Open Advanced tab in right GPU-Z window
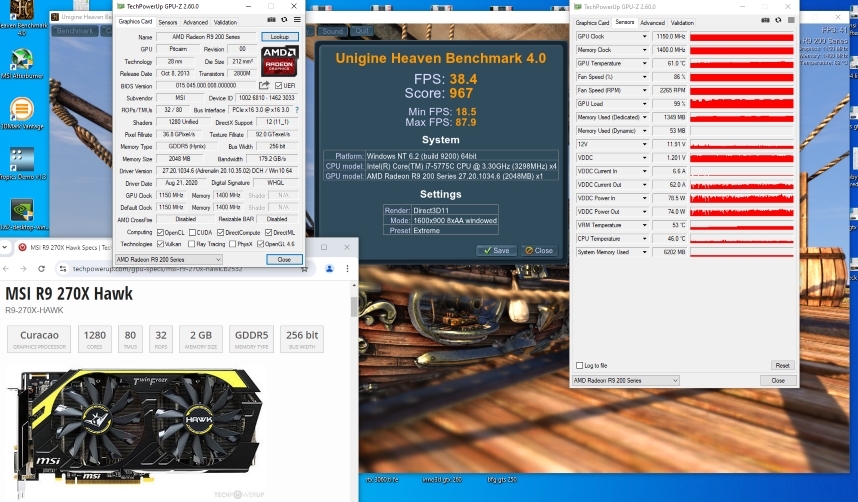 click(x=652, y=23)
